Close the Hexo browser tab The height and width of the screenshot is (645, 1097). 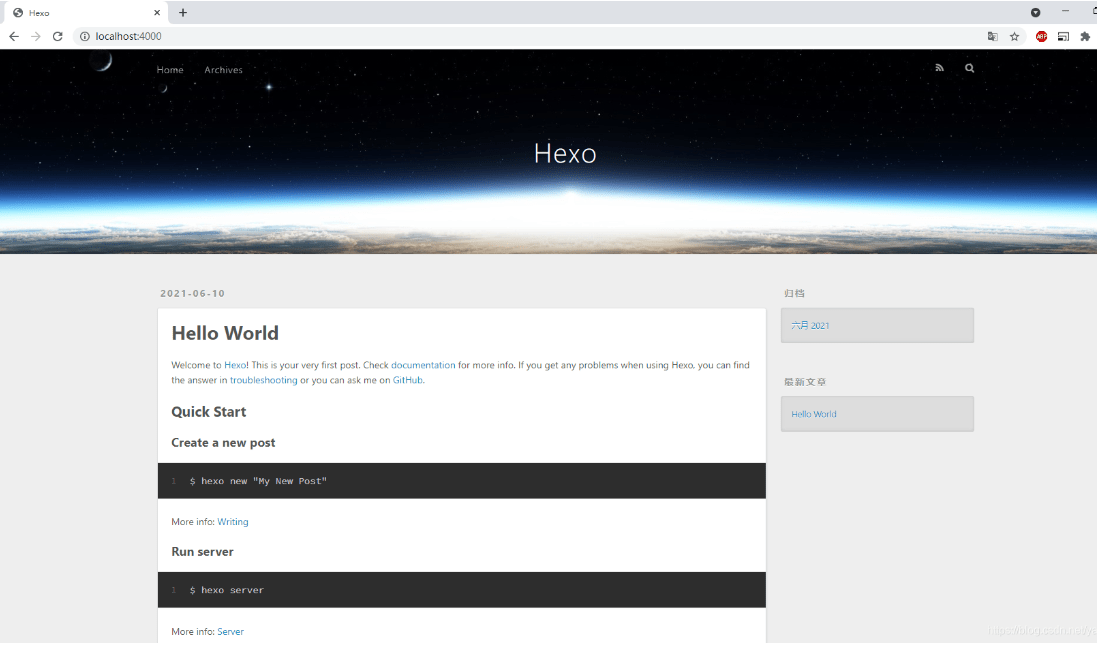click(157, 13)
